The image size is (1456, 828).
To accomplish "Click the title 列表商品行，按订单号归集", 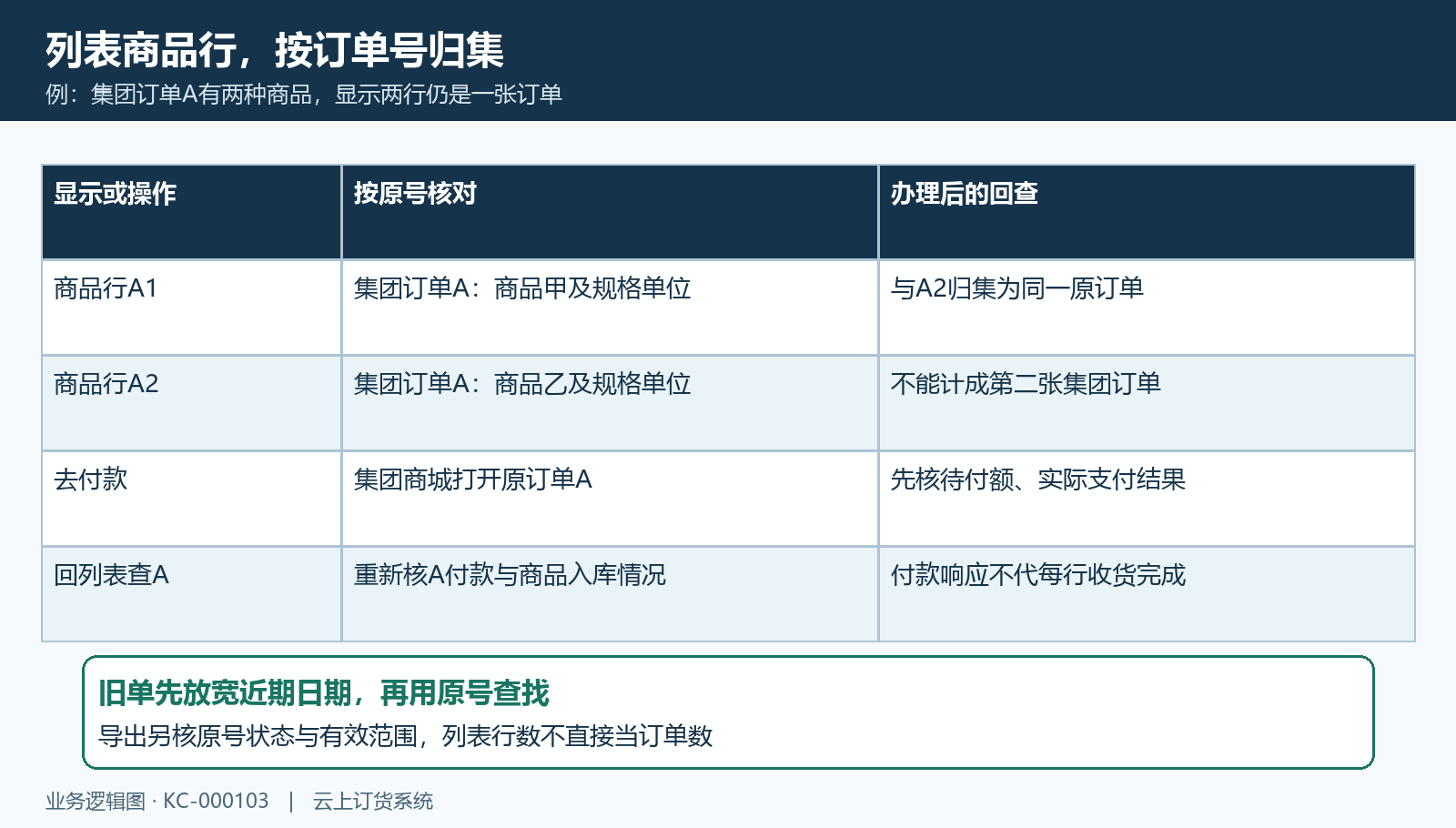I will pos(275,50).
